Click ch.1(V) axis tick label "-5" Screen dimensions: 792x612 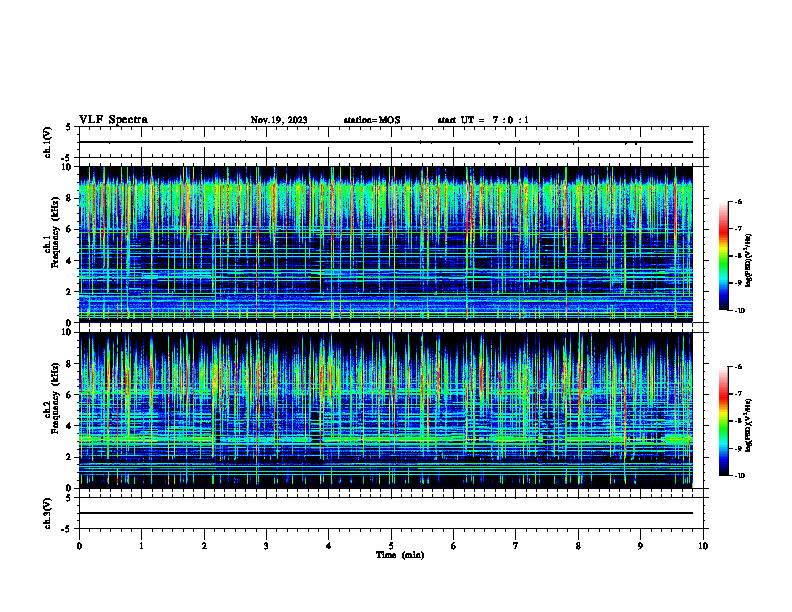coord(68,158)
